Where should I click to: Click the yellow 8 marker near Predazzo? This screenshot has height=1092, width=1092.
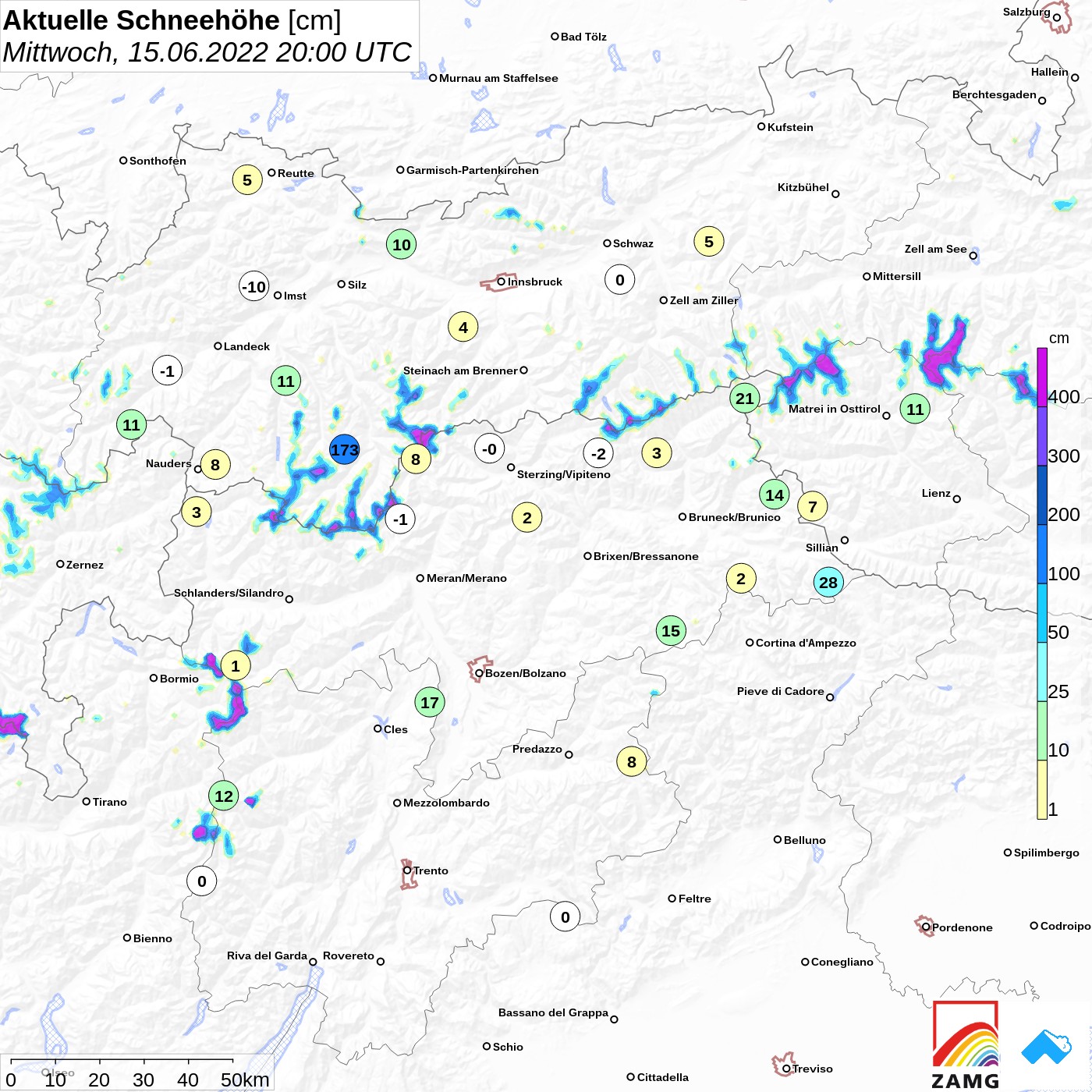632,761
